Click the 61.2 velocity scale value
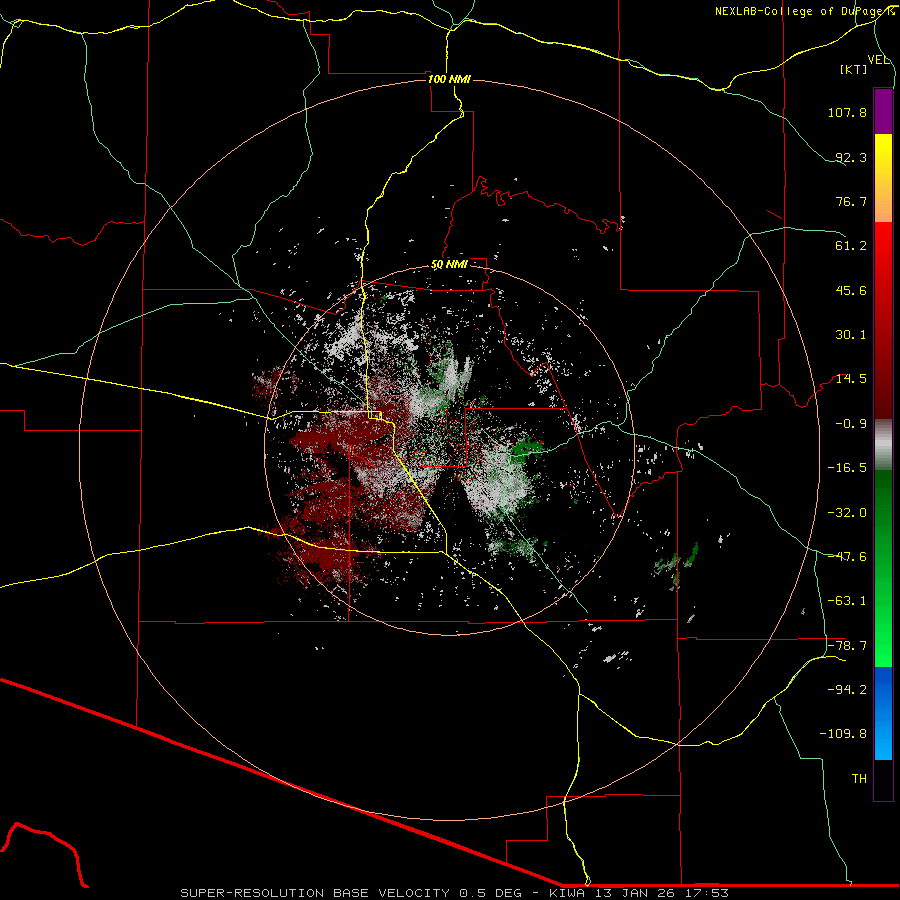900x900 pixels. click(851, 246)
